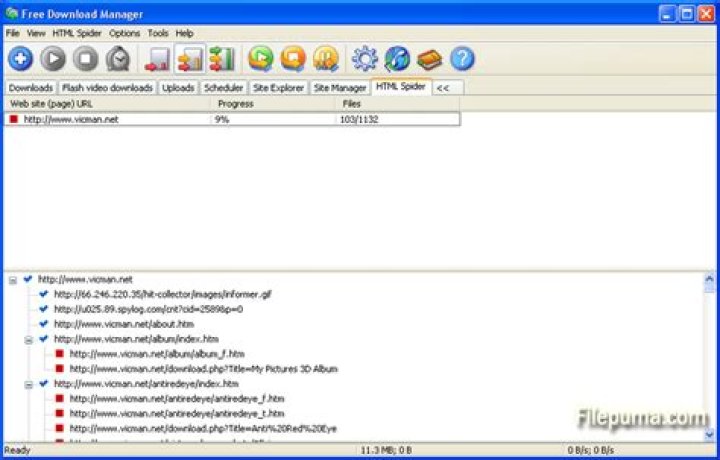Click the Free Download Manager title bar icon

pyautogui.click(x=11, y=13)
